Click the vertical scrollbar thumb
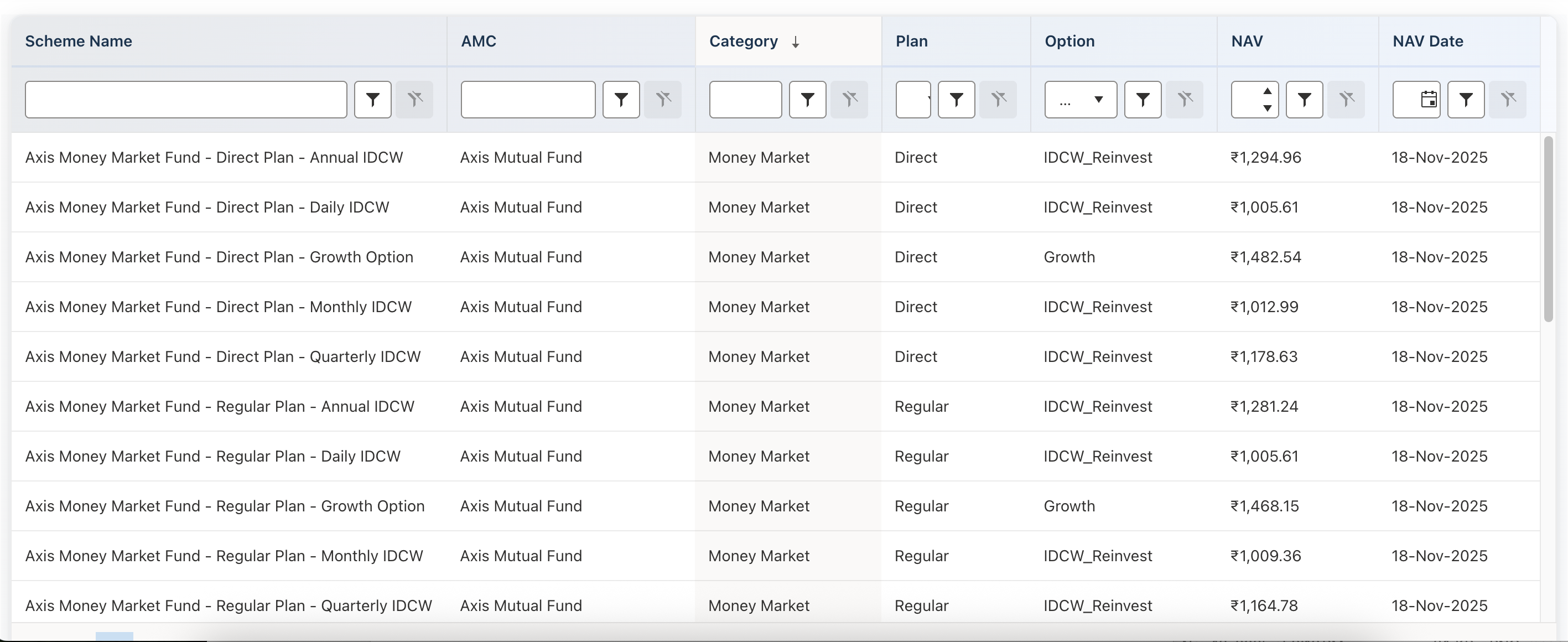The image size is (1568, 642). point(1549,229)
